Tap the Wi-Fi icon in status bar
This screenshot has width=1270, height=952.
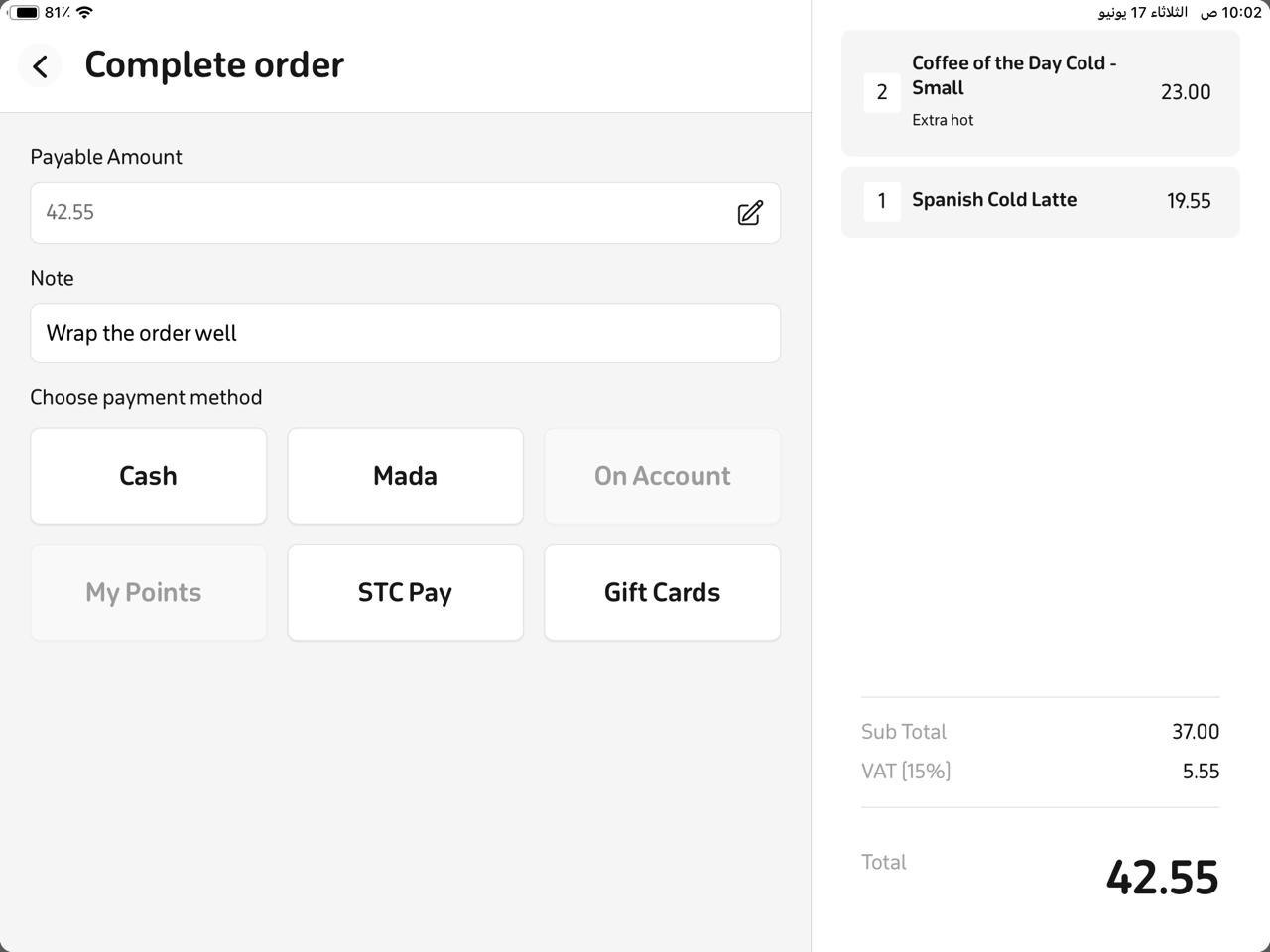[x=84, y=12]
